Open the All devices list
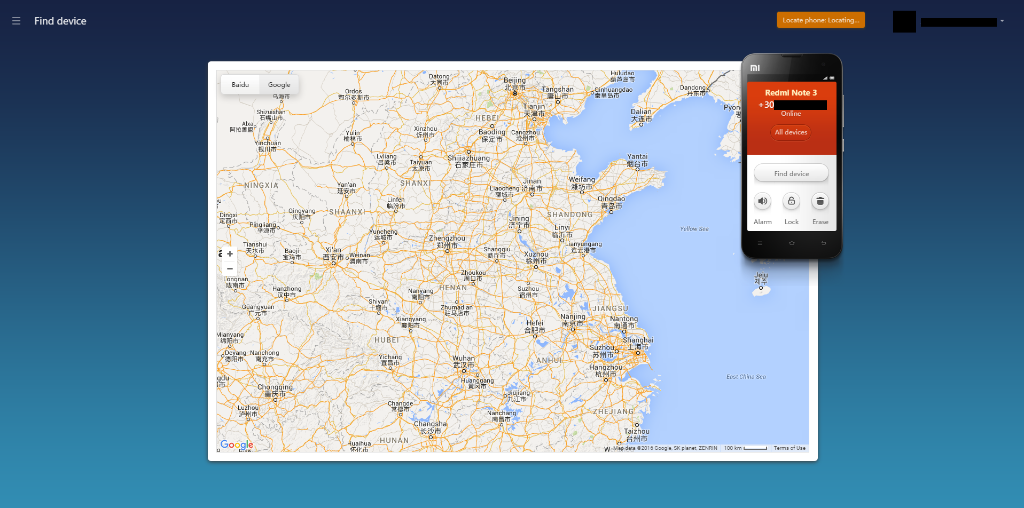 point(790,132)
